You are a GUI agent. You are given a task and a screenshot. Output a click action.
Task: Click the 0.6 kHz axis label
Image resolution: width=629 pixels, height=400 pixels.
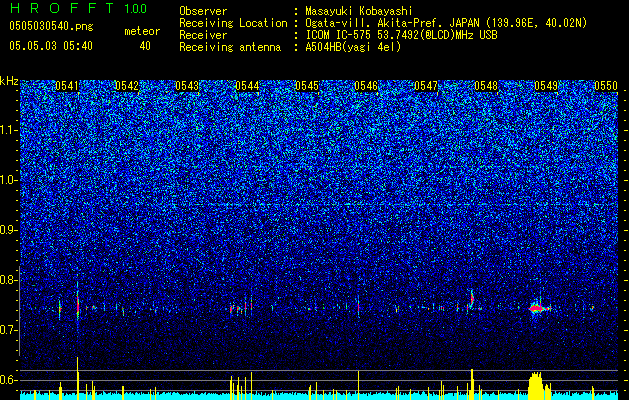[x=9, y=380]
